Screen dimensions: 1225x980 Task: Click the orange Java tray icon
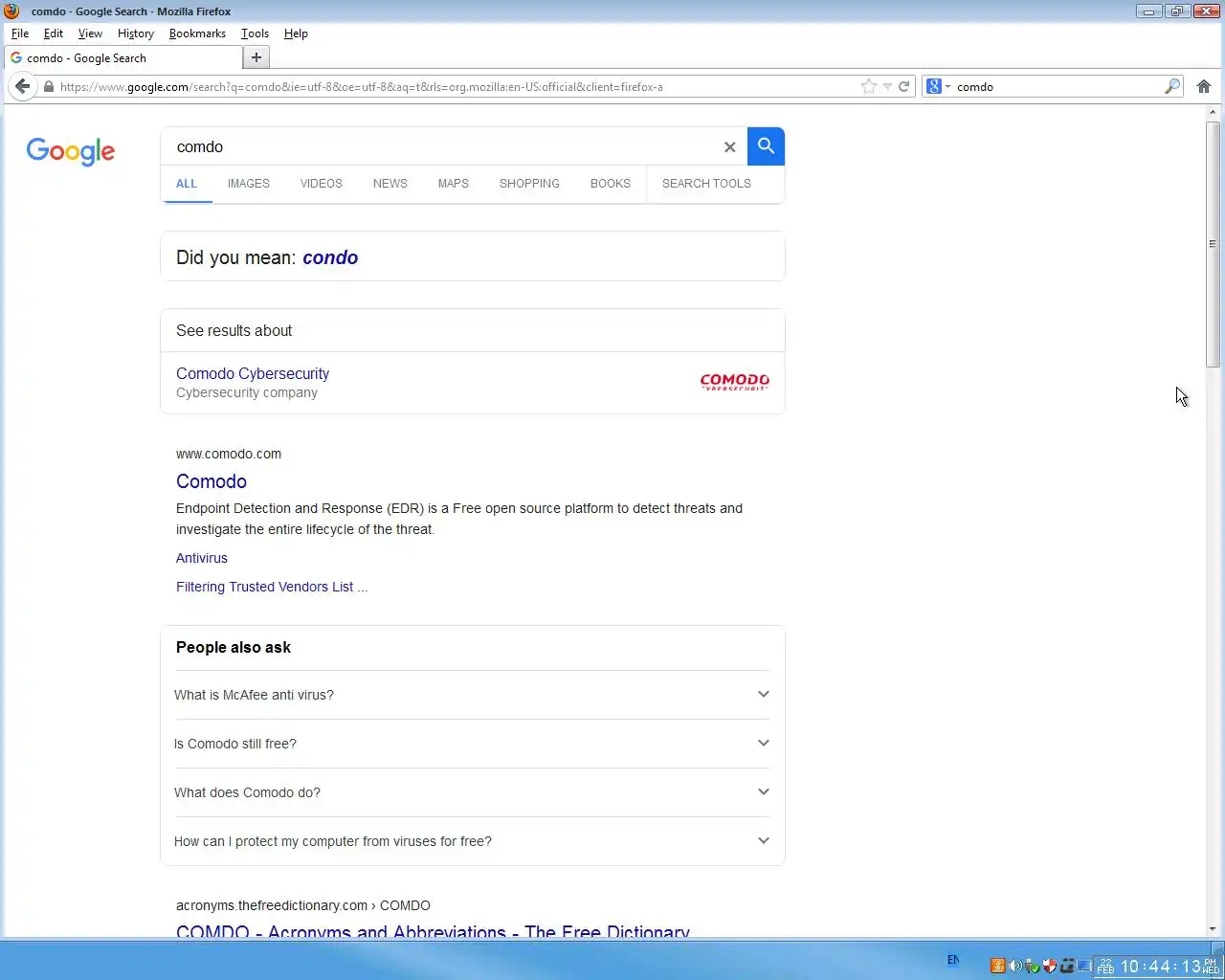point(997,966)
